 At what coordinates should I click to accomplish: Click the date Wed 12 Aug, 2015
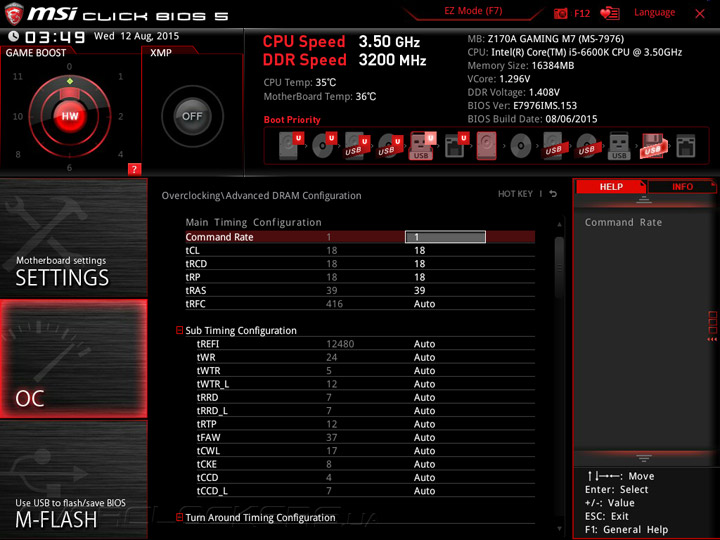click(x=136, y=36)
